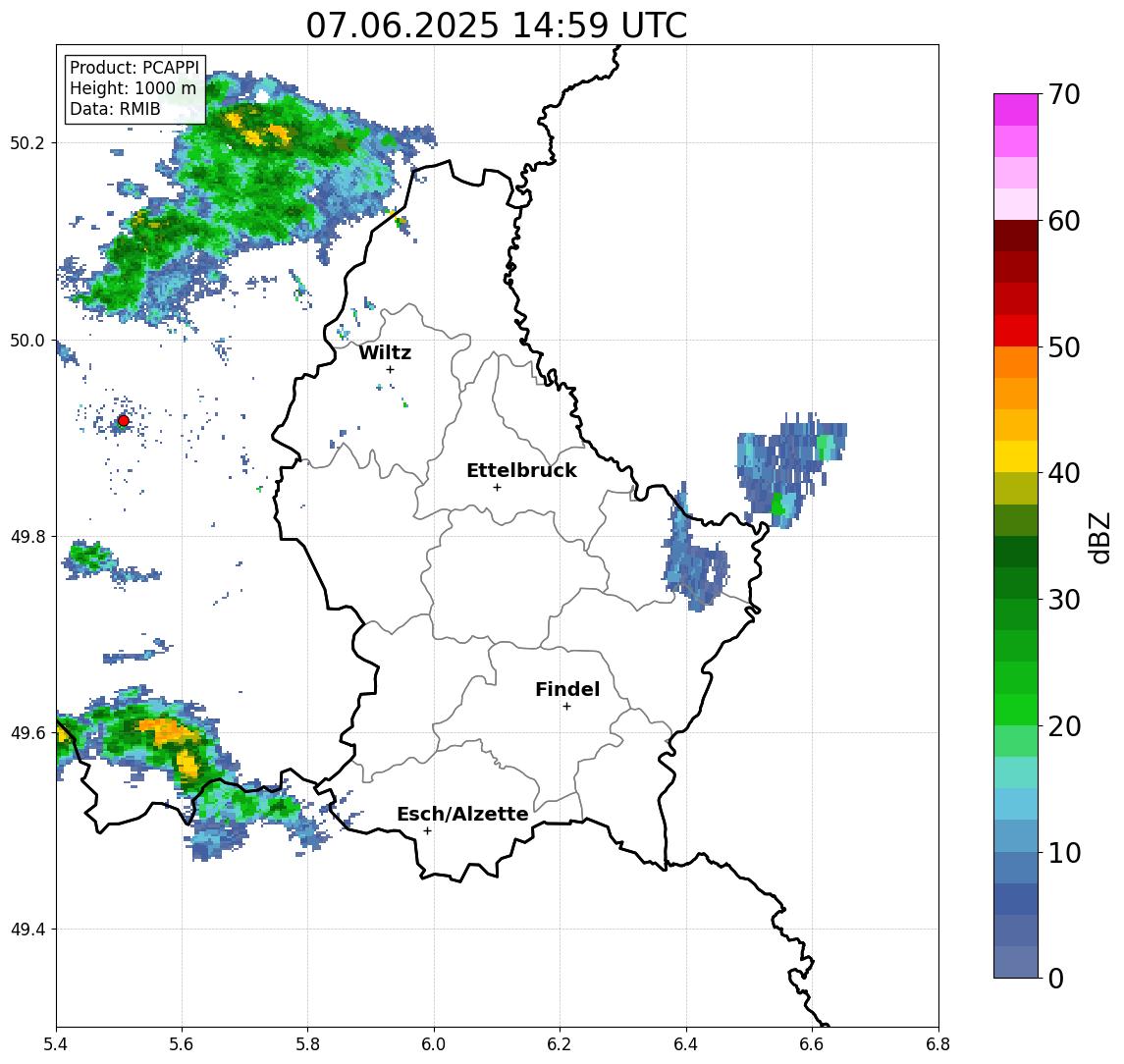Click longitude axis label 6.8
This screenshot has height=1064, width=1124.
coord(937,1044)
